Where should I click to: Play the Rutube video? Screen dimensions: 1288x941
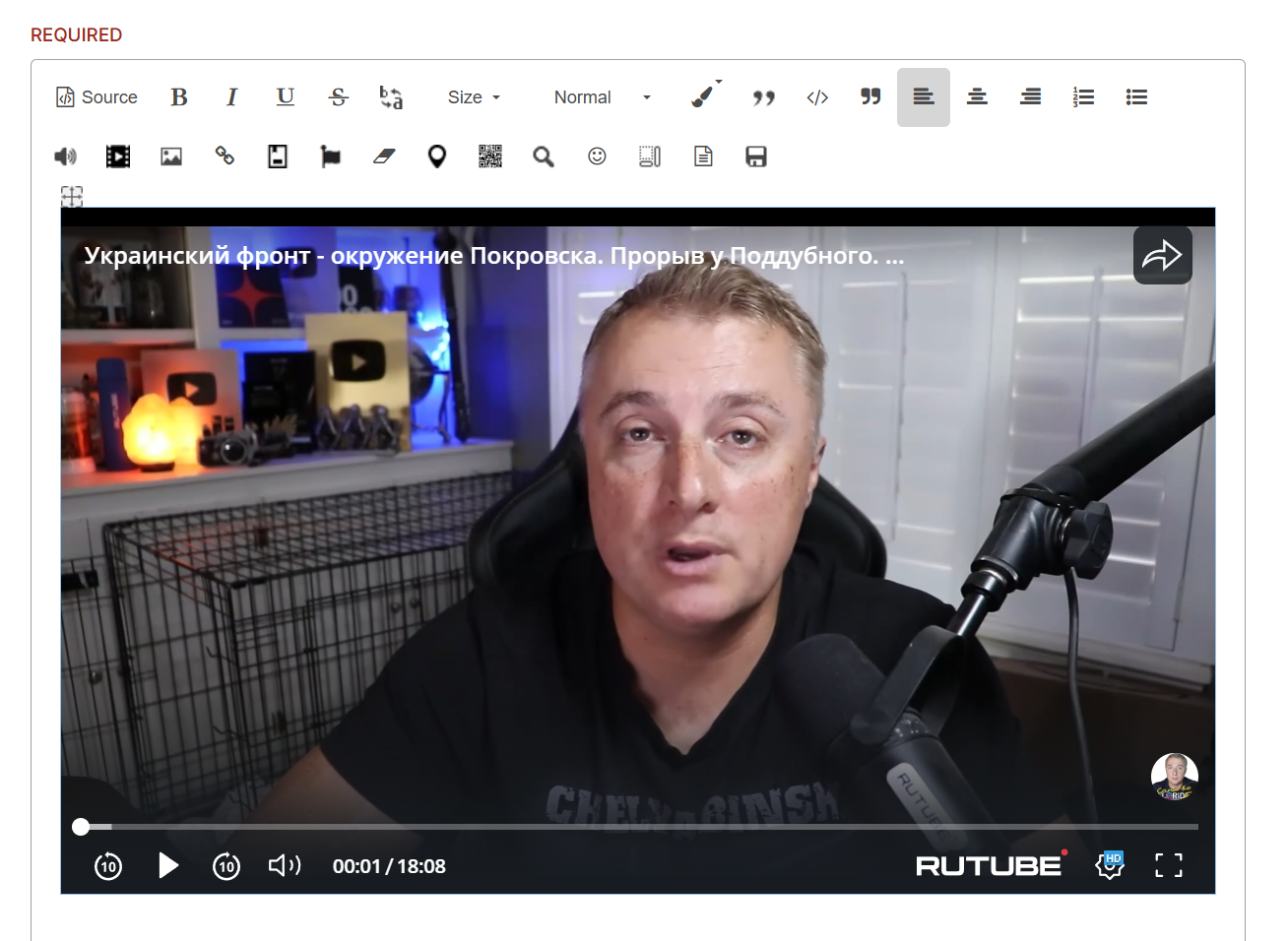pyautogui.click(x=168, y=865)
